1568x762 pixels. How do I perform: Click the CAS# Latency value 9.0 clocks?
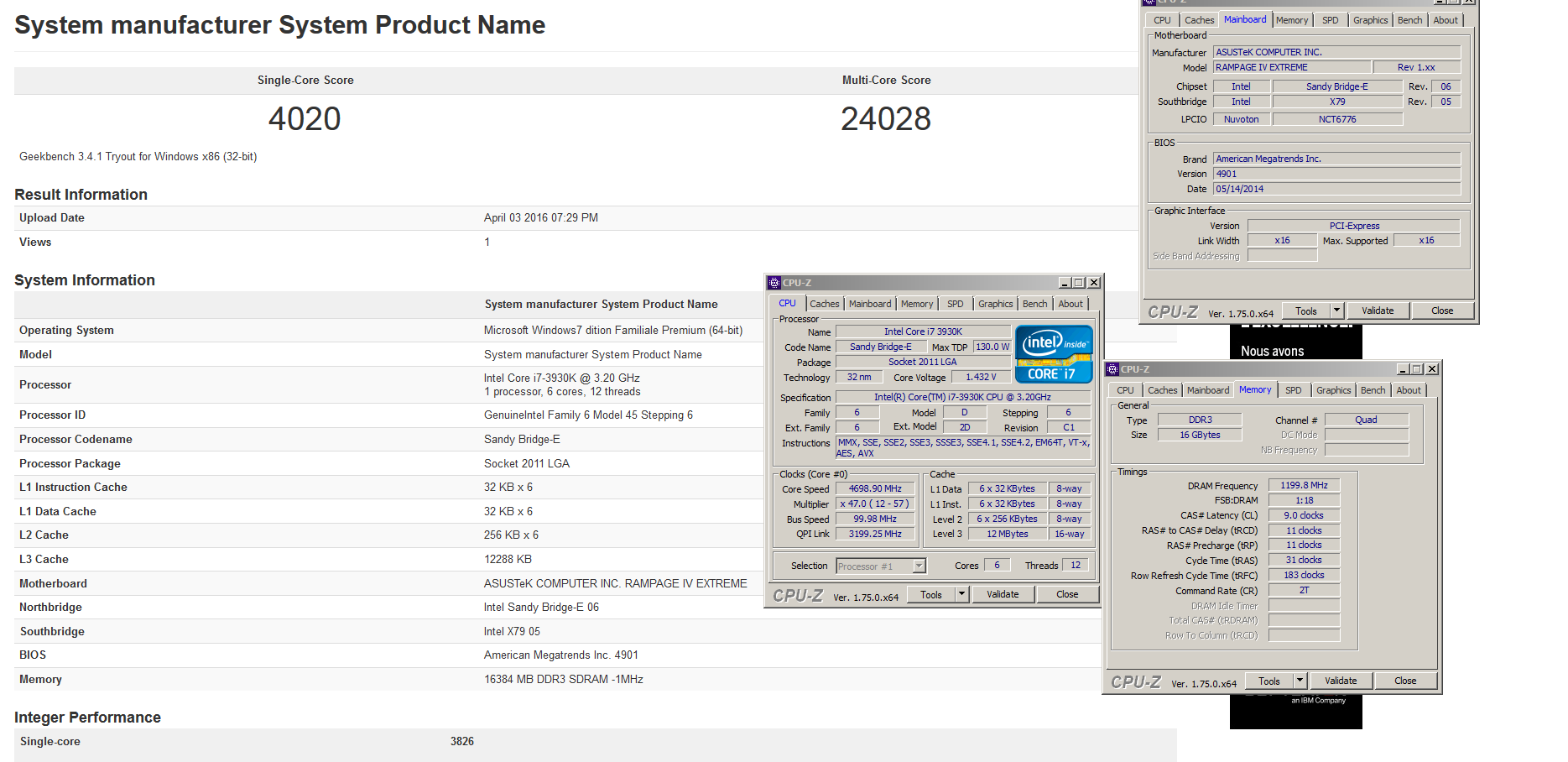pos(1304,515)
